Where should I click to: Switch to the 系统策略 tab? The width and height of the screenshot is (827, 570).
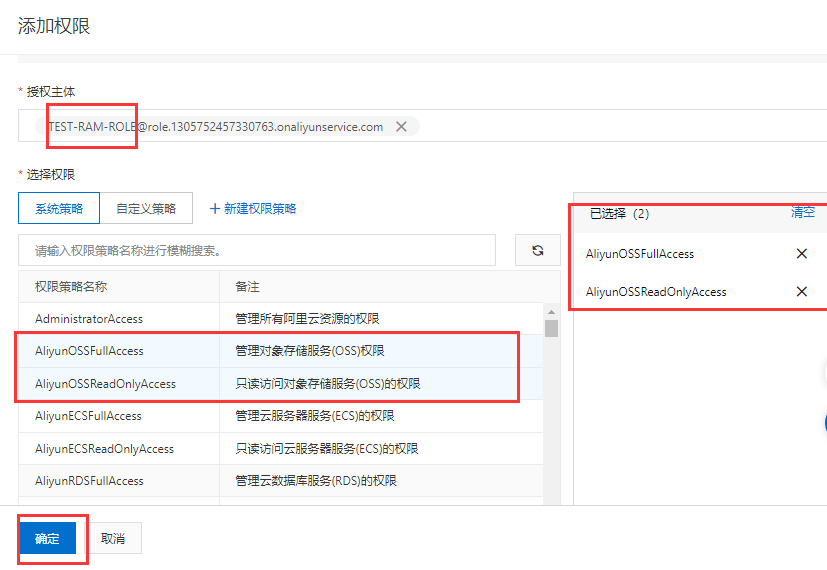59,208
